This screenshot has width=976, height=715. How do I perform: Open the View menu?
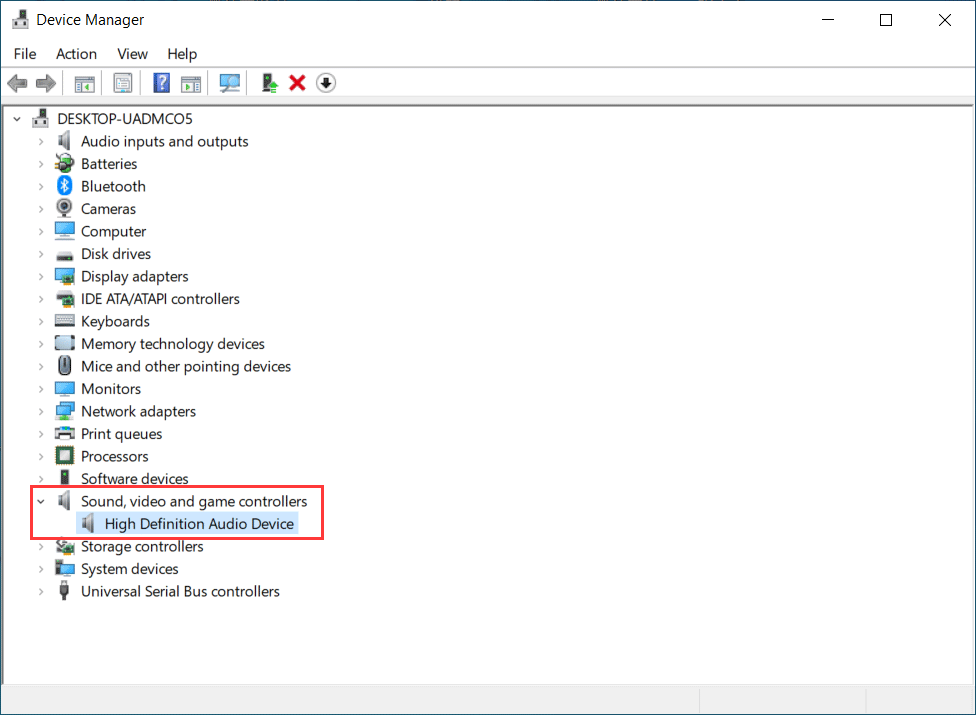132,54
